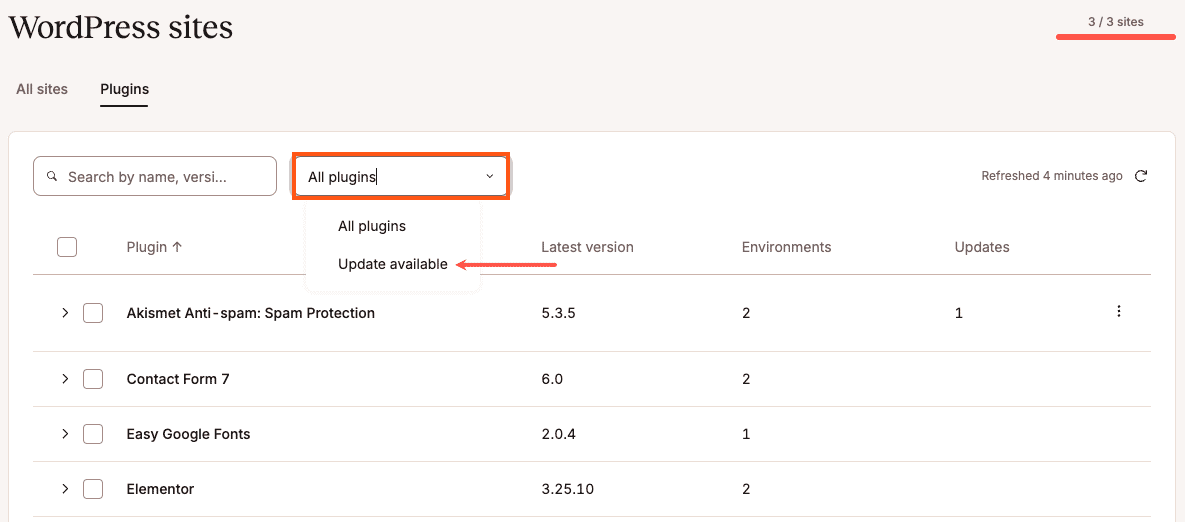Open the All plugins filter dropdown

401,176
